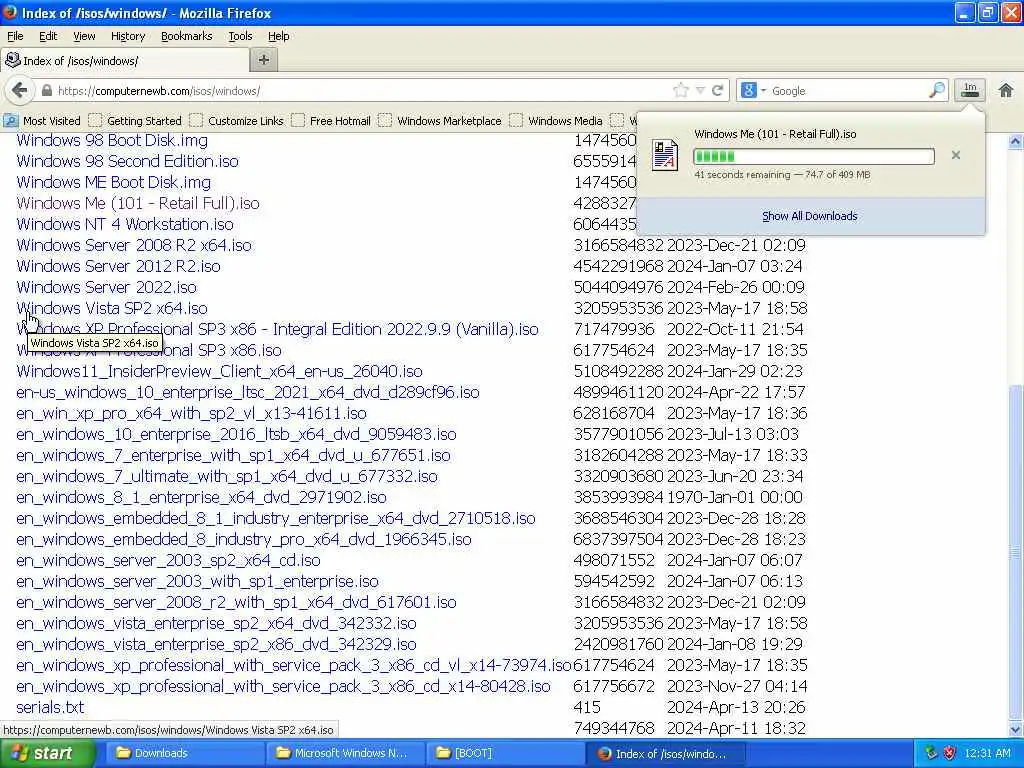This screenshot has width=1024, height=768.
Task: Reload the page with the refresh icon
Action: [717, 91]
